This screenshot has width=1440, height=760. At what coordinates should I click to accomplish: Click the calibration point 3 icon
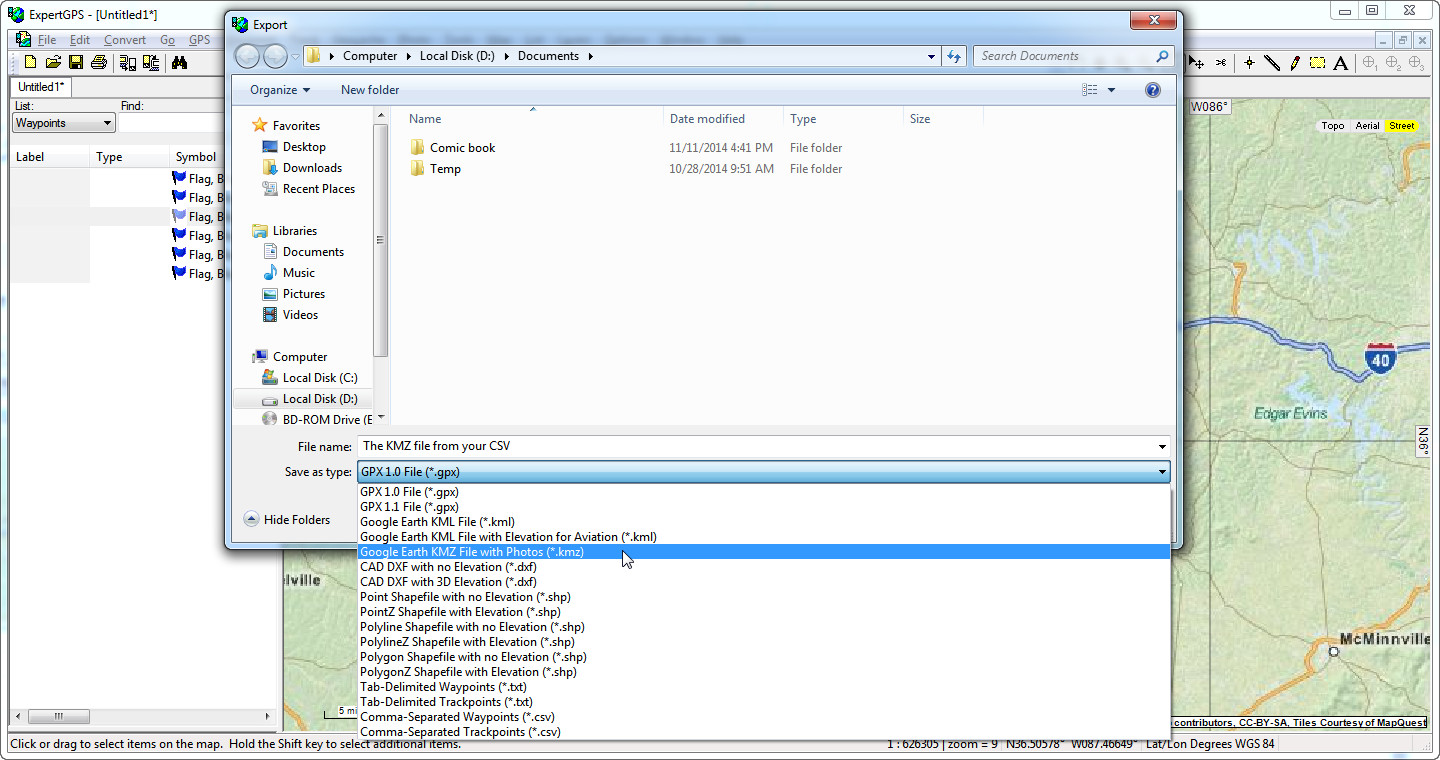(x=1416, y=63)
